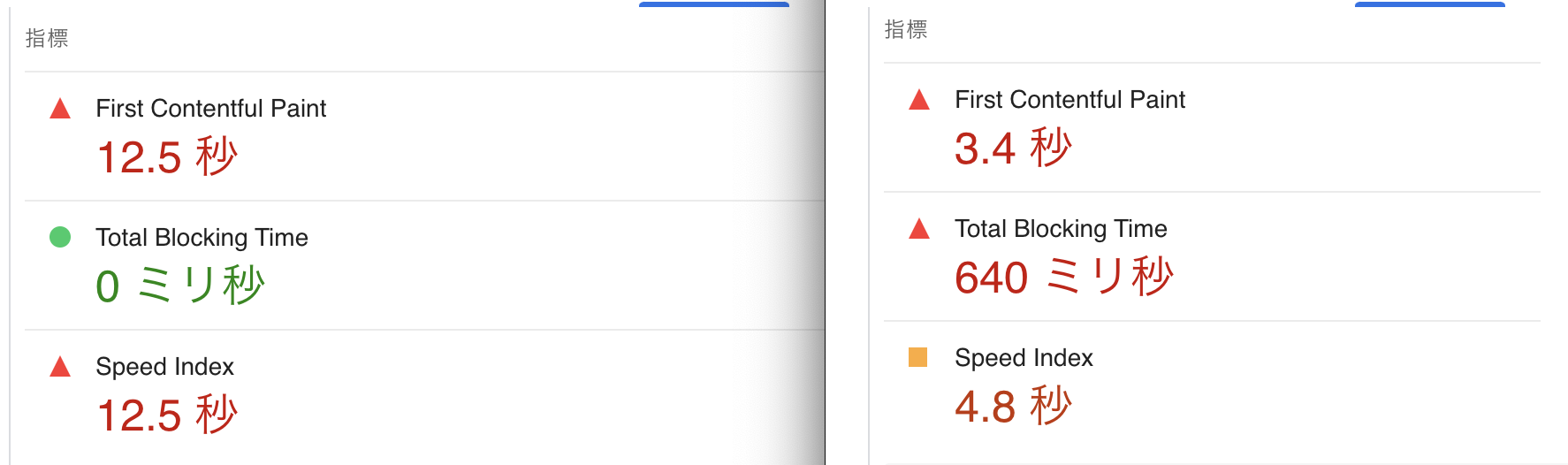Screen dimensions: 1568x465
Task: Click the 640 ミリ秒 blocking time value
Action: [x=1064, y=277]
